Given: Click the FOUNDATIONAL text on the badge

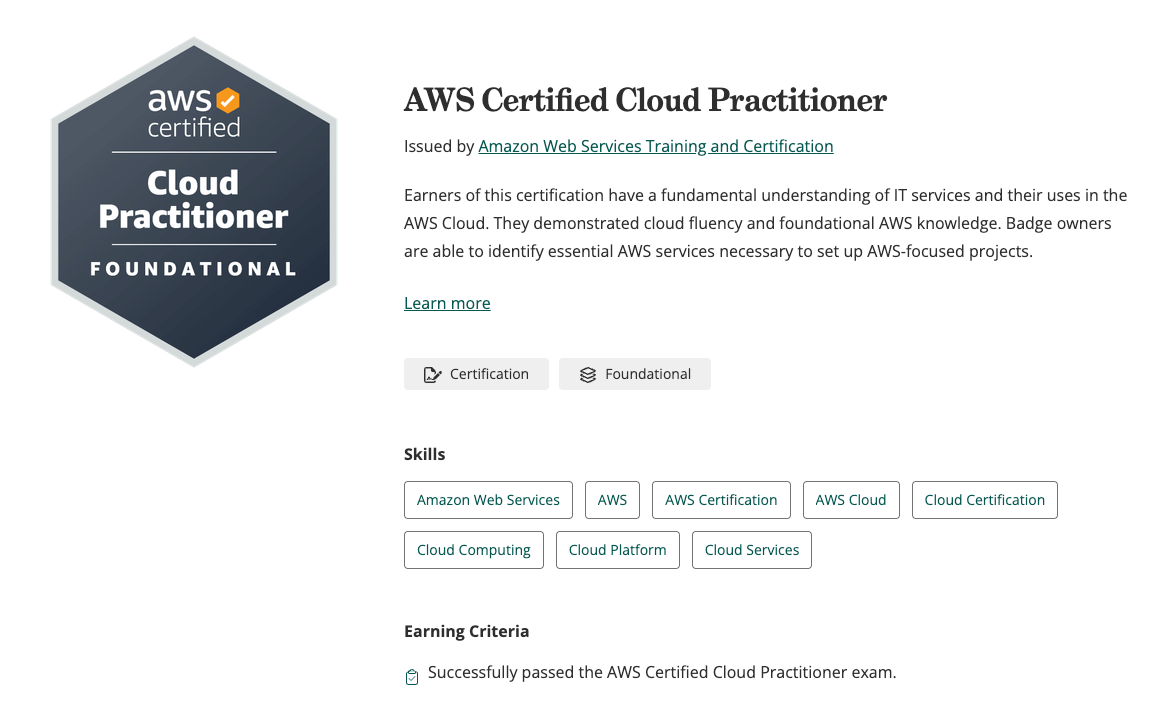Looking at the screenshot, I should (194, 269).
